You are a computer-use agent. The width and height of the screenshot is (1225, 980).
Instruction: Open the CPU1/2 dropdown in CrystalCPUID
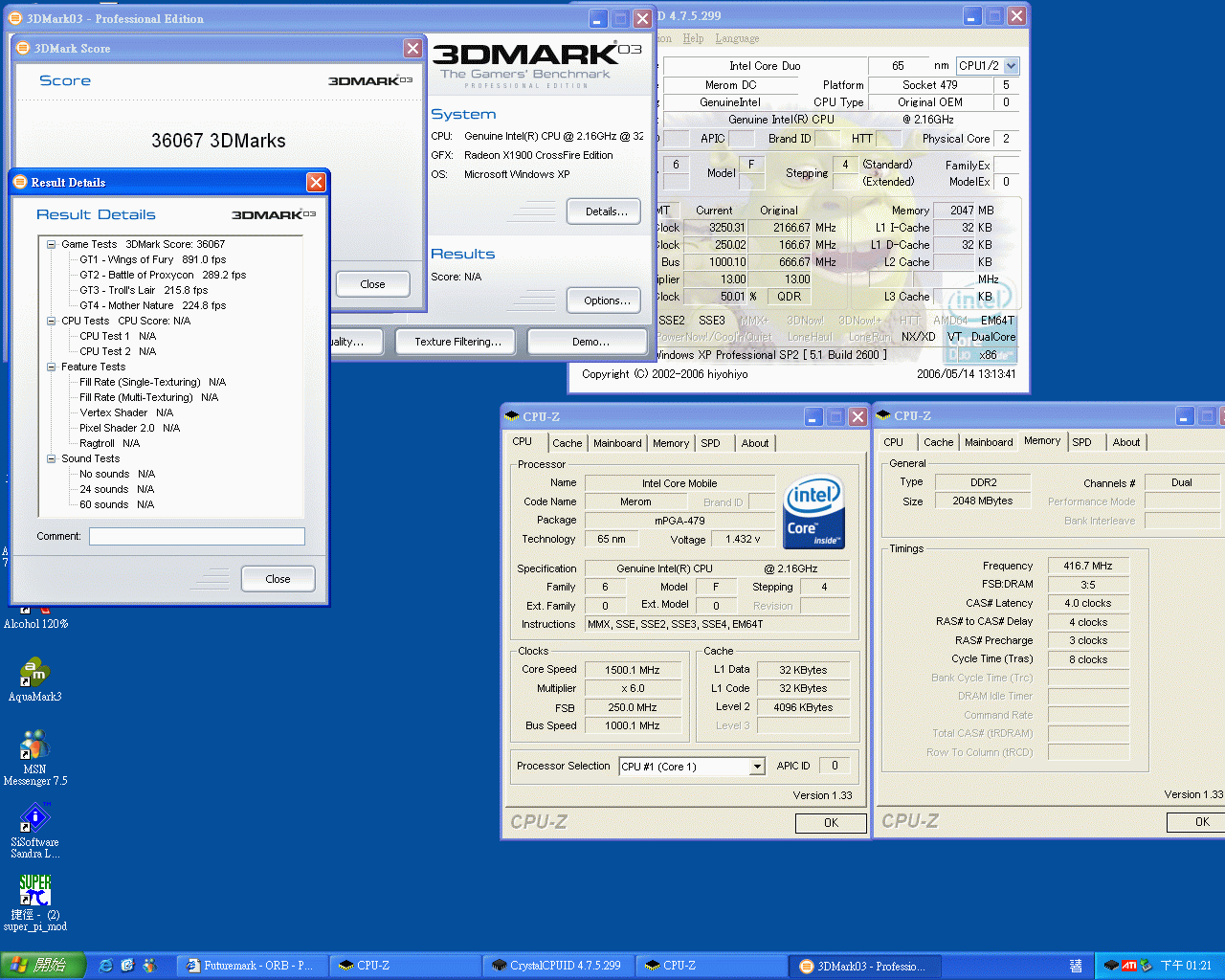[x=1012, y=66]
